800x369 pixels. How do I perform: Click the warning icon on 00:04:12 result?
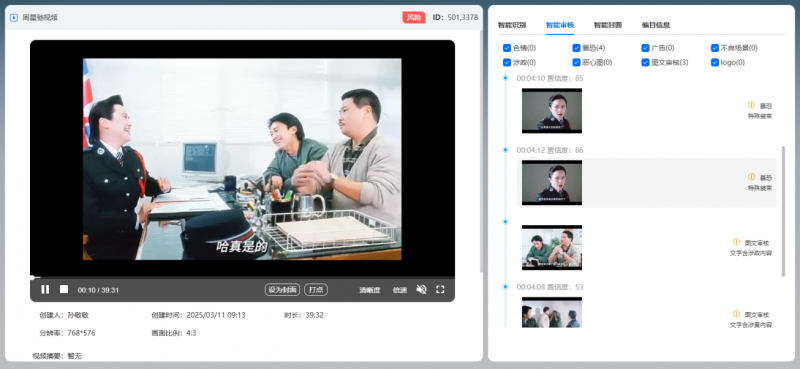[751, 177]
